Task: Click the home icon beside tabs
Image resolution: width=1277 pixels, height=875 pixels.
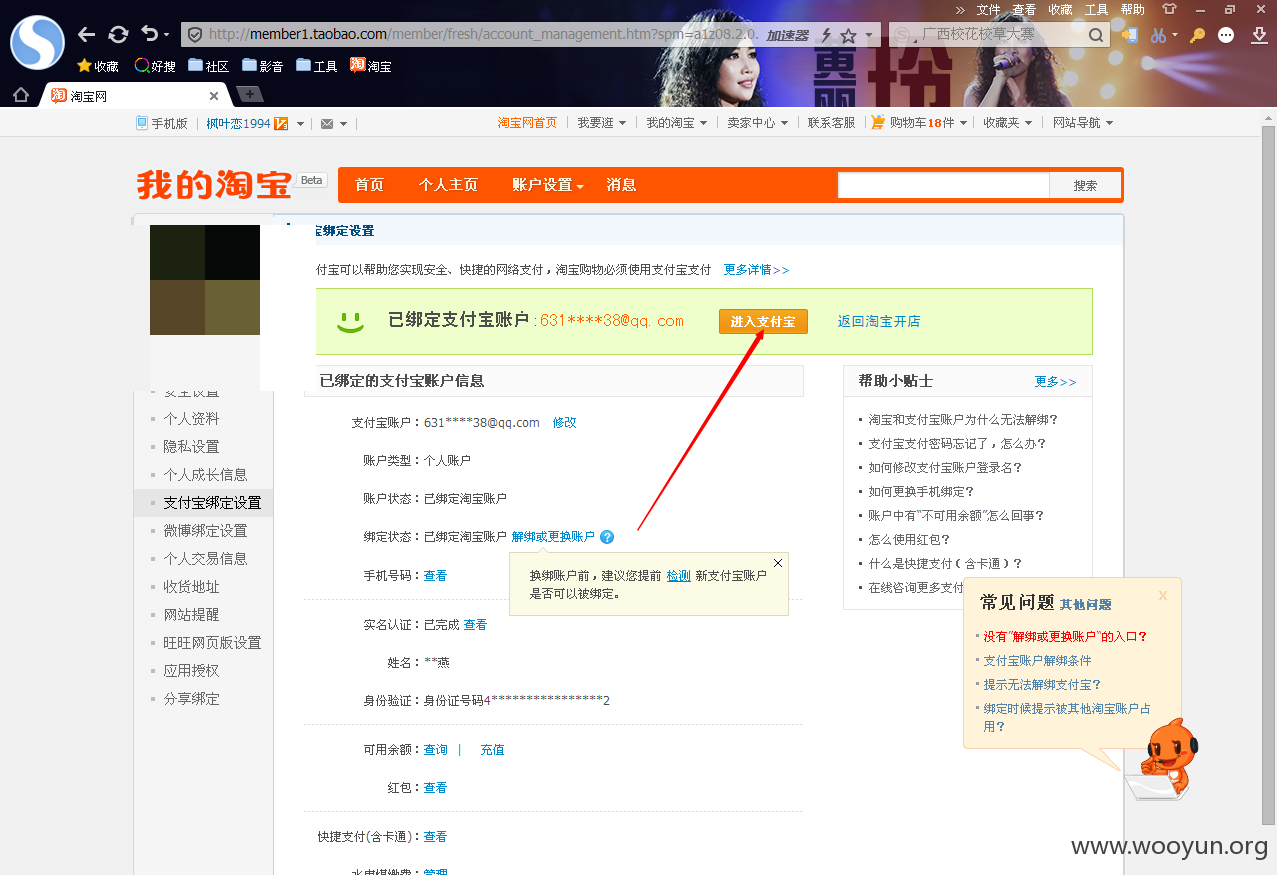Action: pos(20,95)
